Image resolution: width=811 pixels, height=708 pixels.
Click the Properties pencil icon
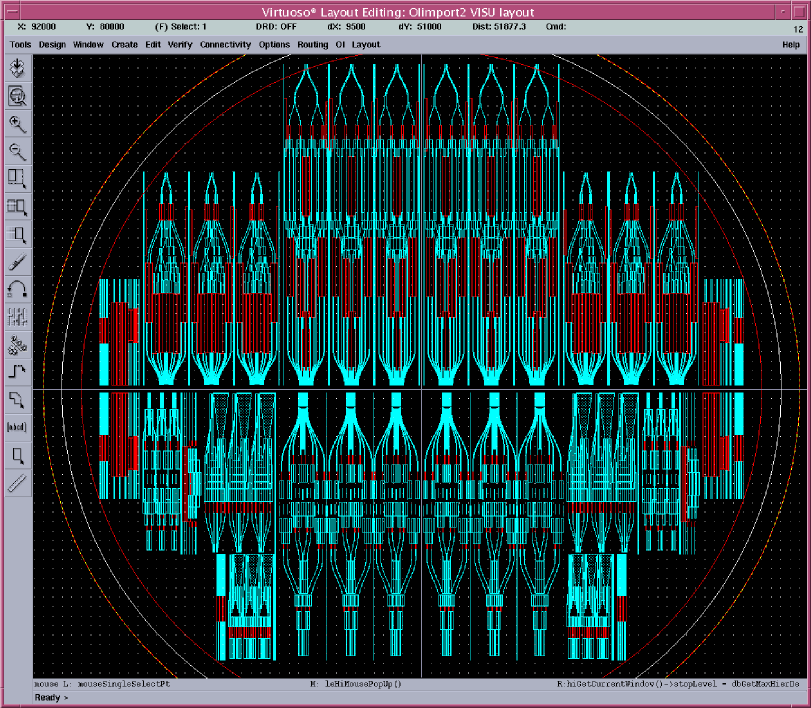pyautogui.click(x=17, y=262)
